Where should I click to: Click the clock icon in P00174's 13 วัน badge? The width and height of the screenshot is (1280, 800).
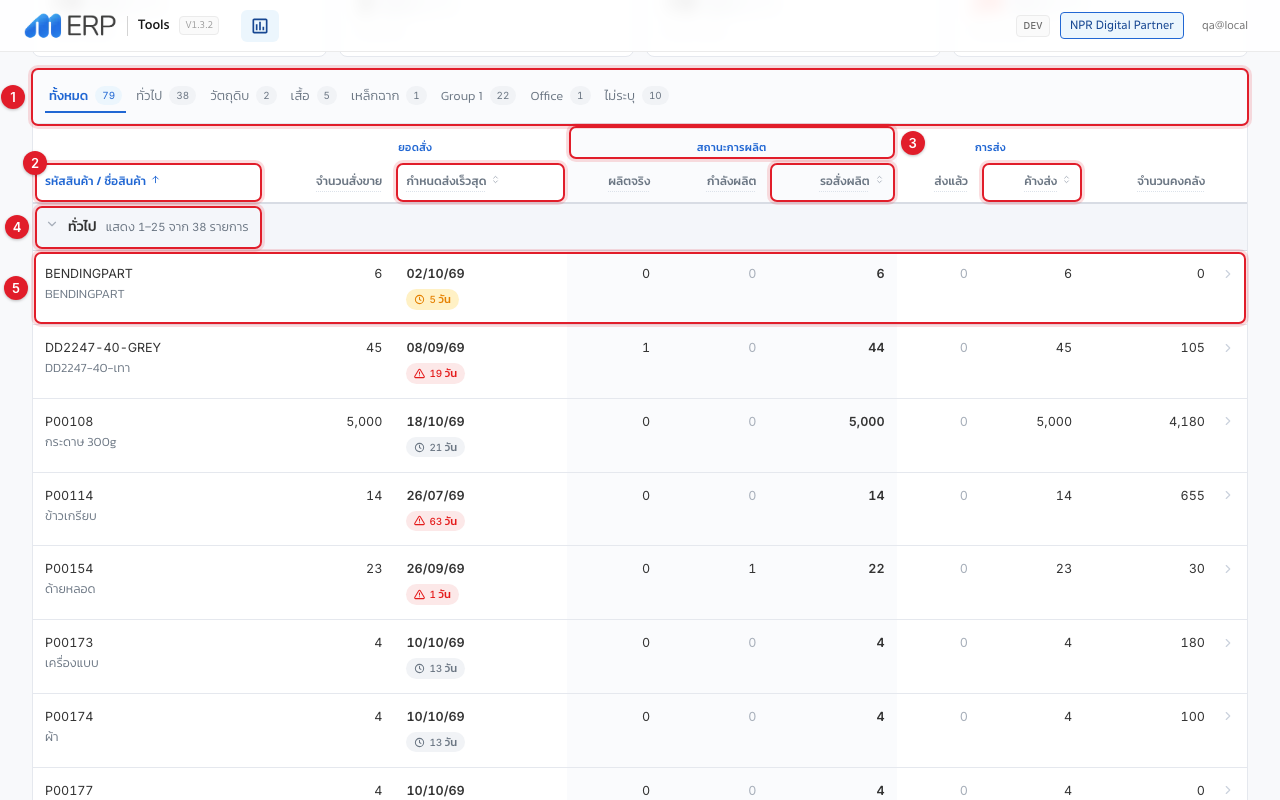click(x=421, y=742)
